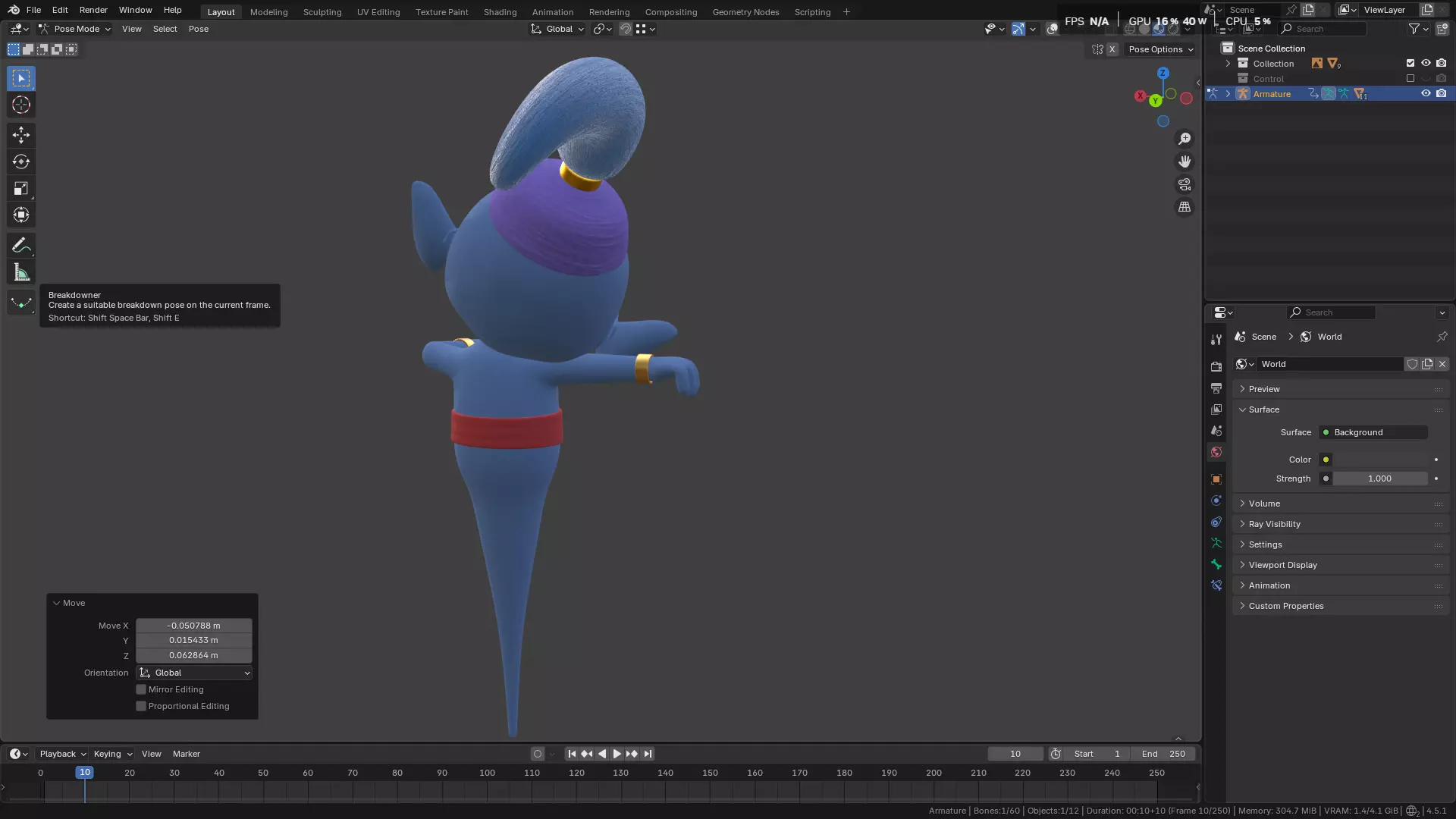The height and width of the screenshot is (819, 1456).
Task: Click the world Color swatch field
Action: (x=1379, y=460)
